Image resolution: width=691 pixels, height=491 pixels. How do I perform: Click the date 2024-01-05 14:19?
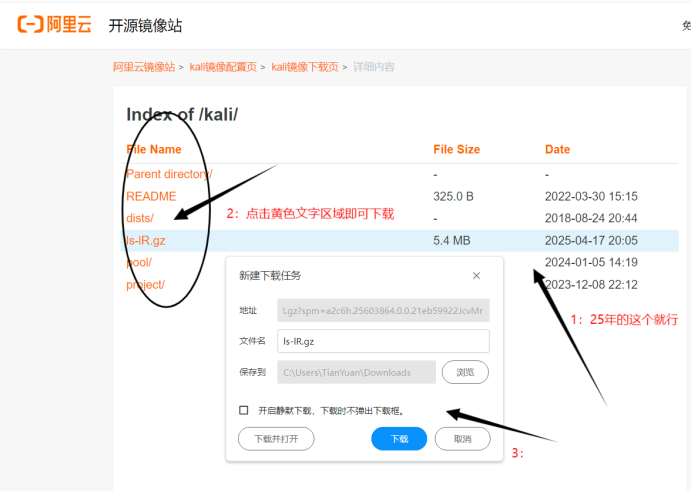pos(591,263)
